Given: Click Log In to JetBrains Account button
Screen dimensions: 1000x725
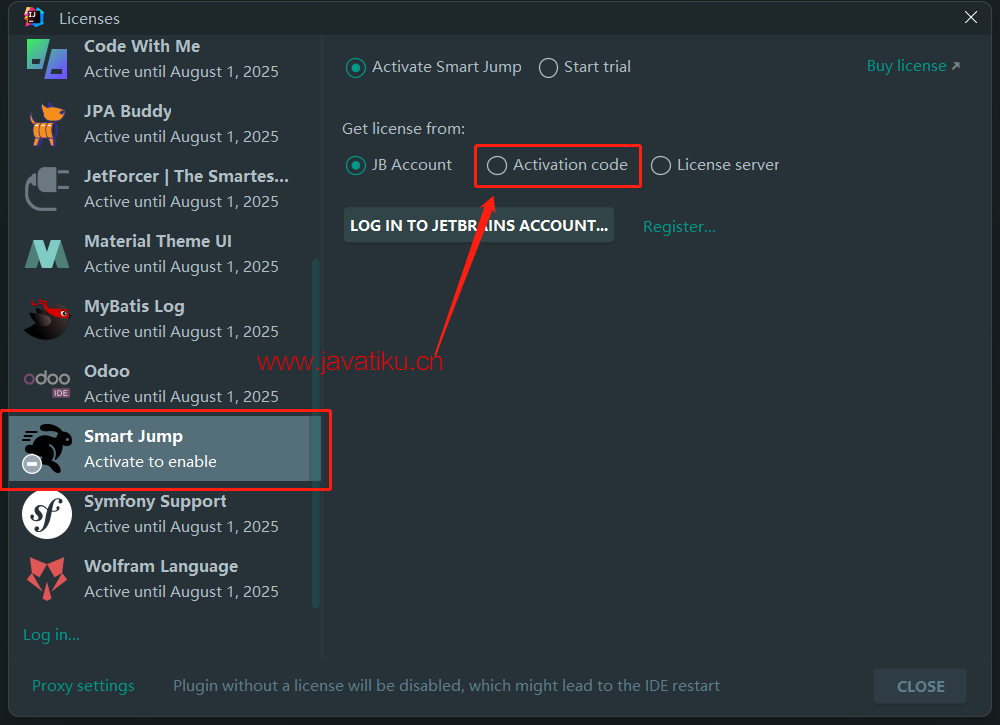Looking at the screenshot, I should (x=479, y=225).
